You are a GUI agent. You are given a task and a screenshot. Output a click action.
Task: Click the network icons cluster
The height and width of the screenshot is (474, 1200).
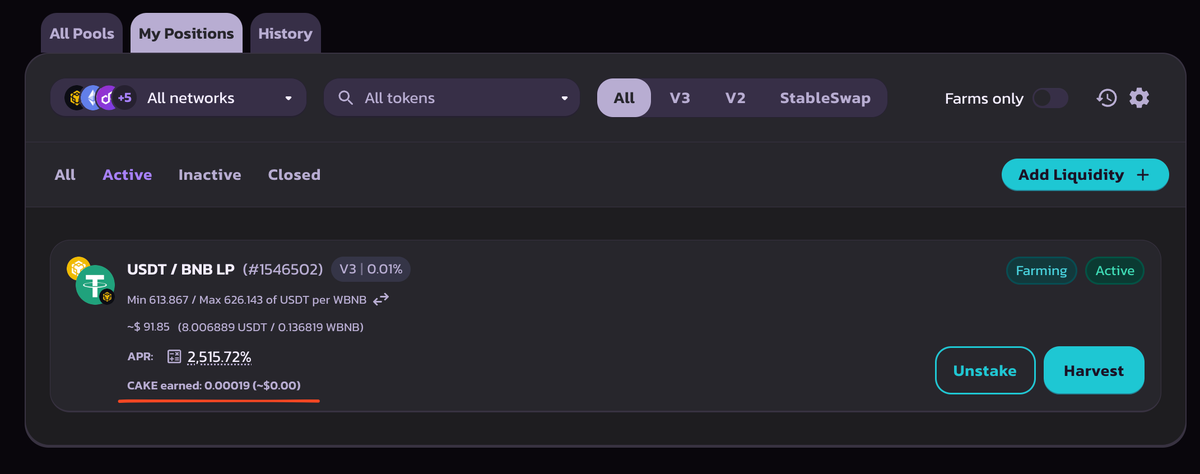pyautogui.click(x=99, y=98)
